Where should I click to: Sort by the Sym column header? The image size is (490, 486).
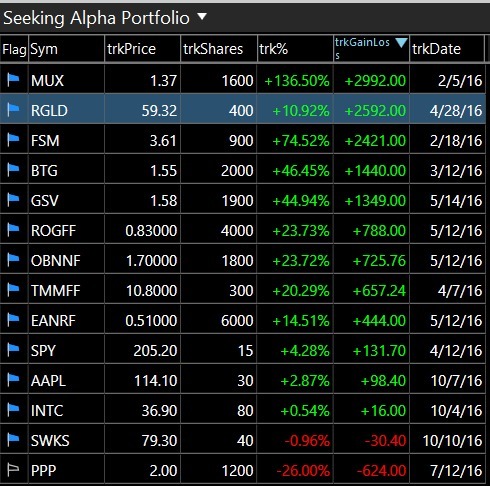(x=66, y=49)
